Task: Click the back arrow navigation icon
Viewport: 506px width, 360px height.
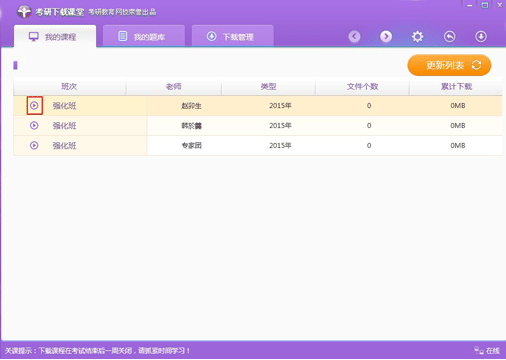Action: click(354, 36)
